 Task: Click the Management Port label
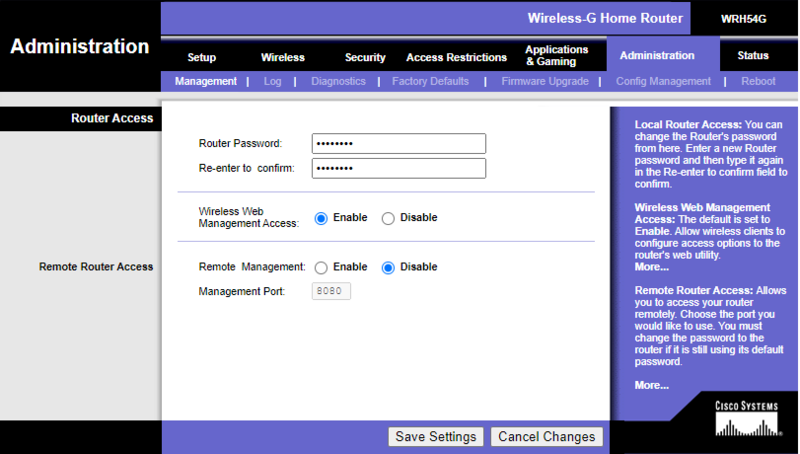[242, 291]
